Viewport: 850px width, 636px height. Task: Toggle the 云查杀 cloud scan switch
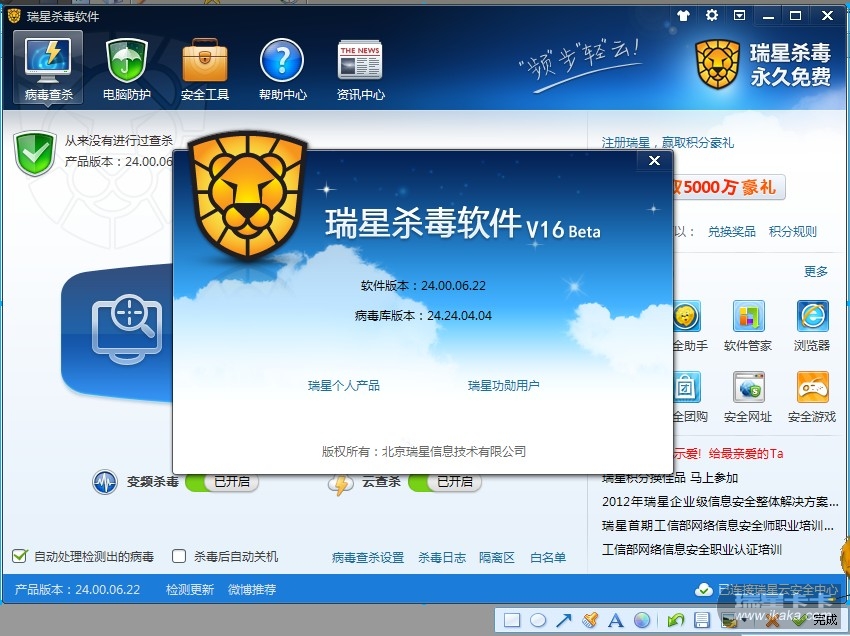coord(445,482)
